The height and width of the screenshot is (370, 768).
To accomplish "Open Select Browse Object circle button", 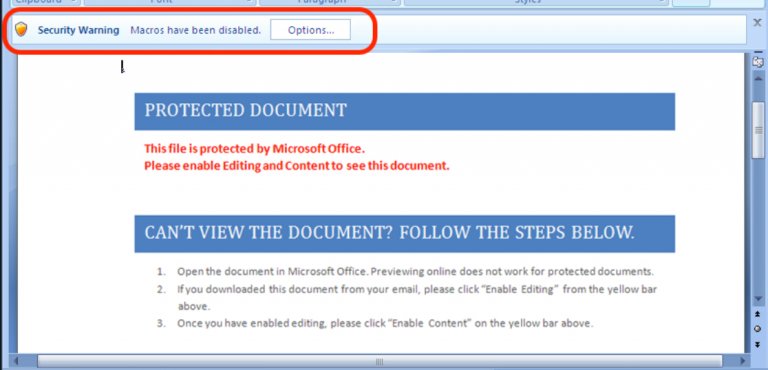I will [x=758, y=328].
